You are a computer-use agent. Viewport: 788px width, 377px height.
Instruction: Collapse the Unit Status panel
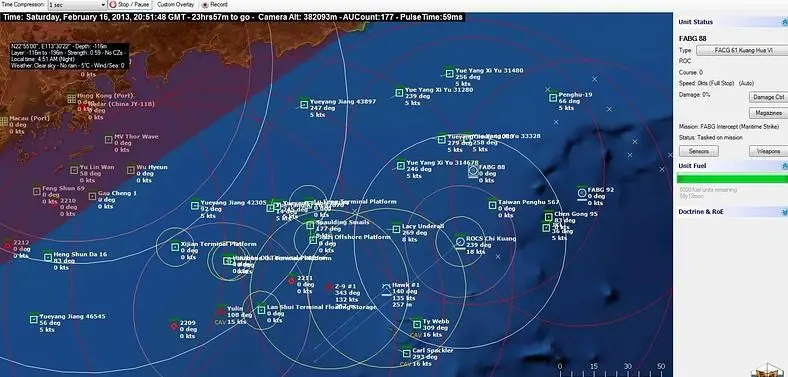[784, 22]
